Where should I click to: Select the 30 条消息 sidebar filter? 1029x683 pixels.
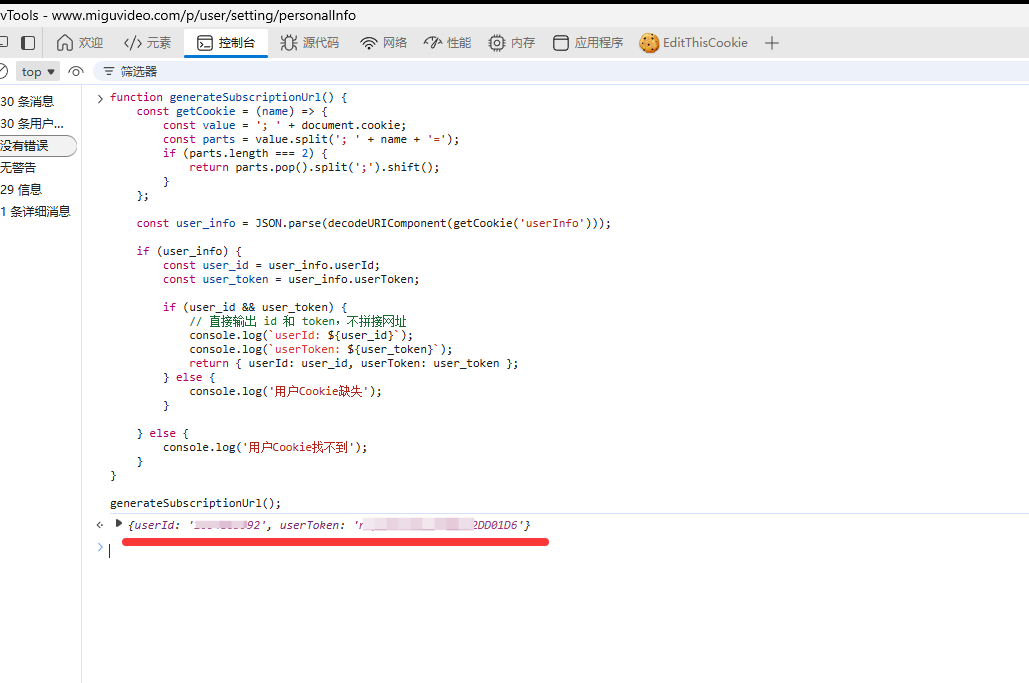click(x=28, y=101)
